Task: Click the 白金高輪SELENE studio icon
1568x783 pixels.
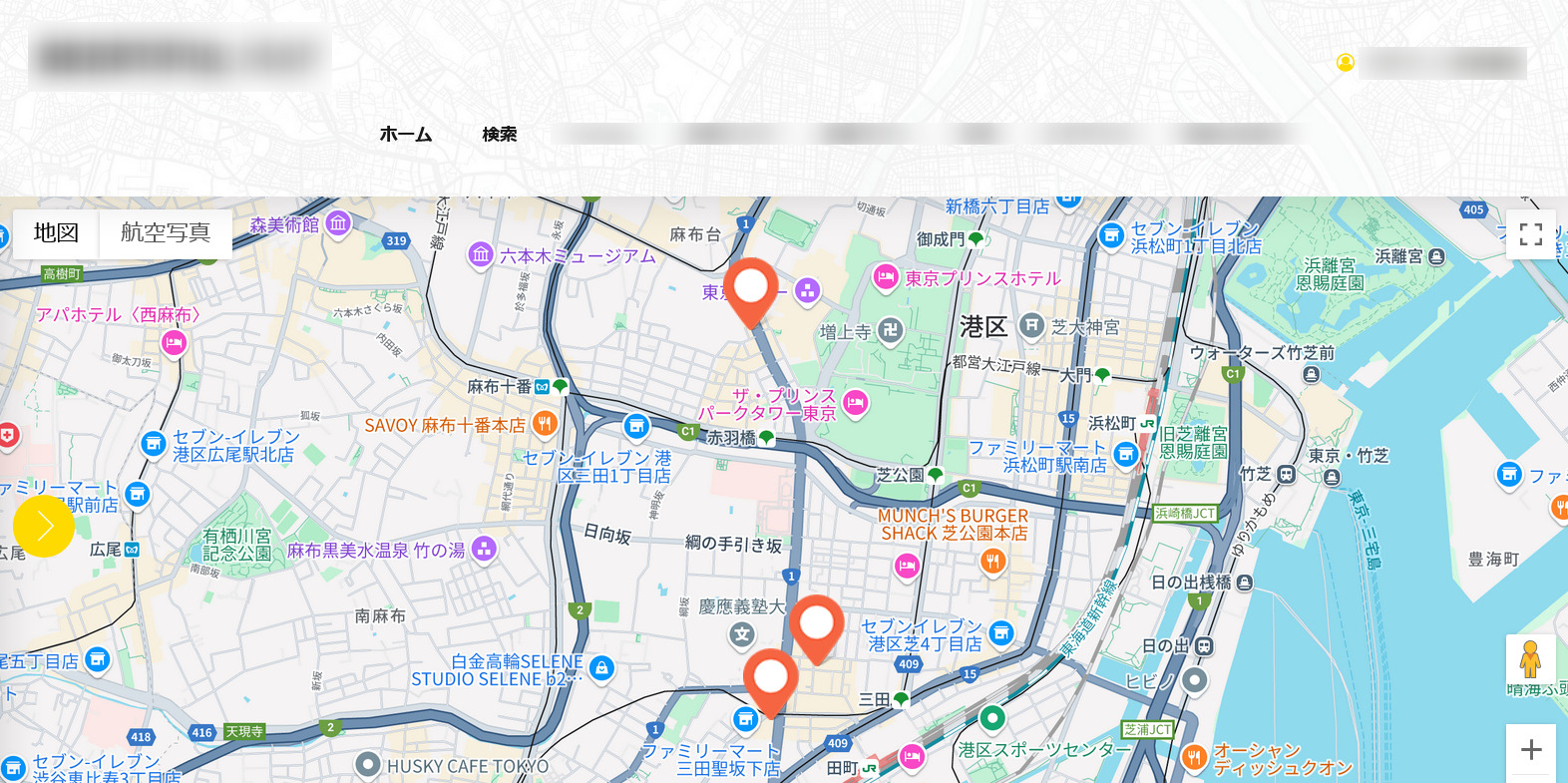Action: [x=601, y=668]
